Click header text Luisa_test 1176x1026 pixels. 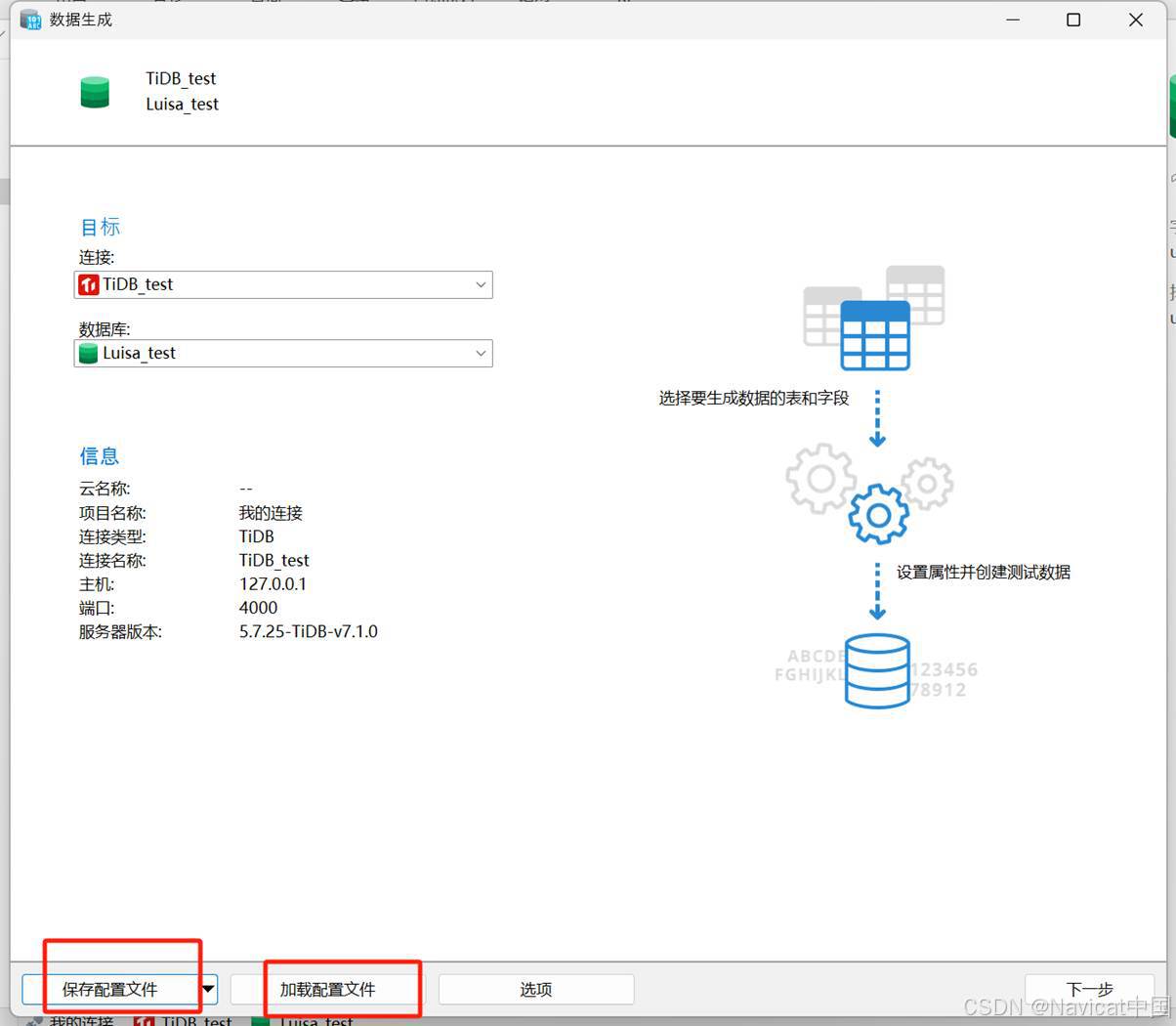click(182, 104)
